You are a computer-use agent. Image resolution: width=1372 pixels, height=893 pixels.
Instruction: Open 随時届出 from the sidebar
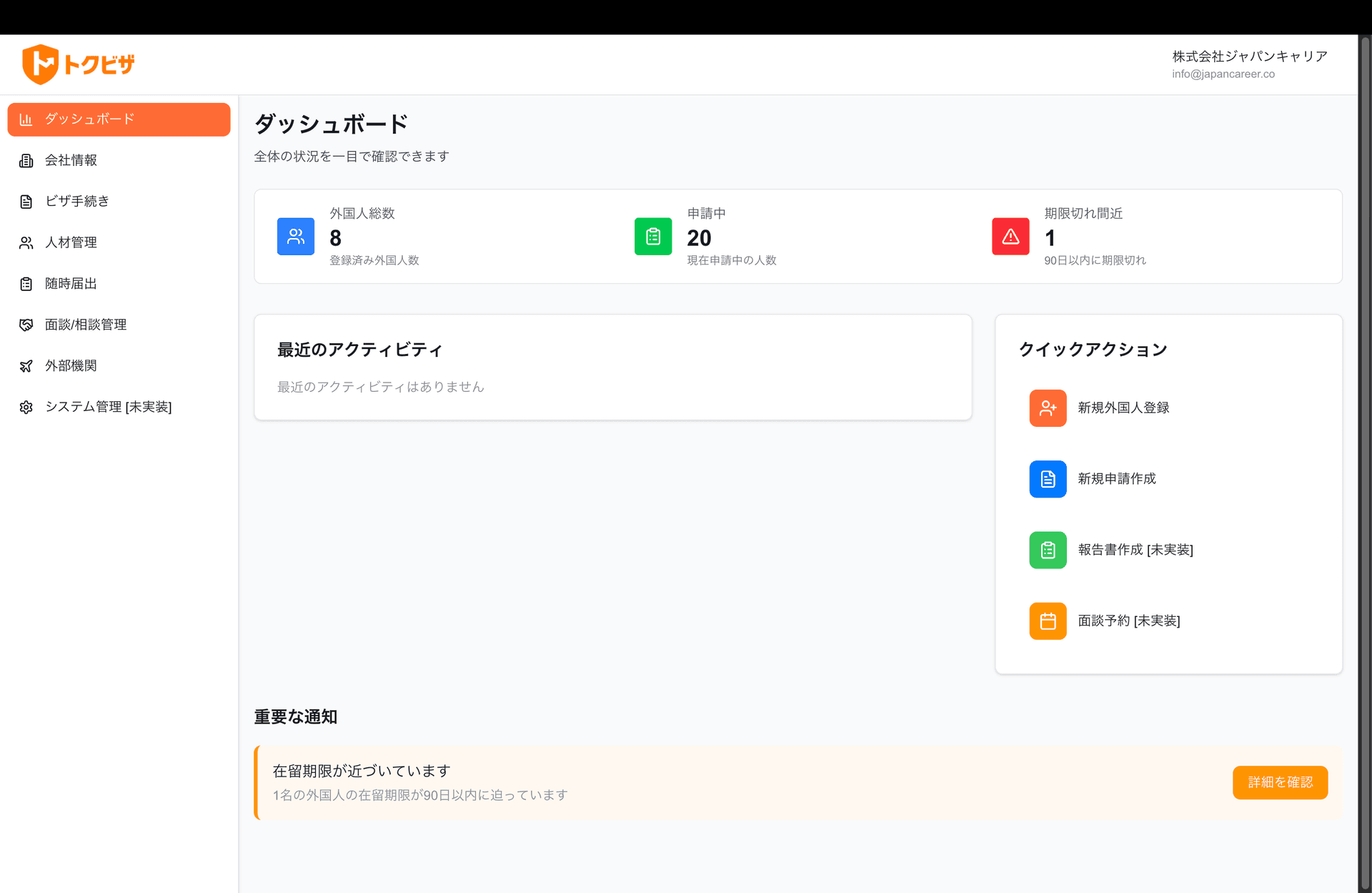pos(71,283)
